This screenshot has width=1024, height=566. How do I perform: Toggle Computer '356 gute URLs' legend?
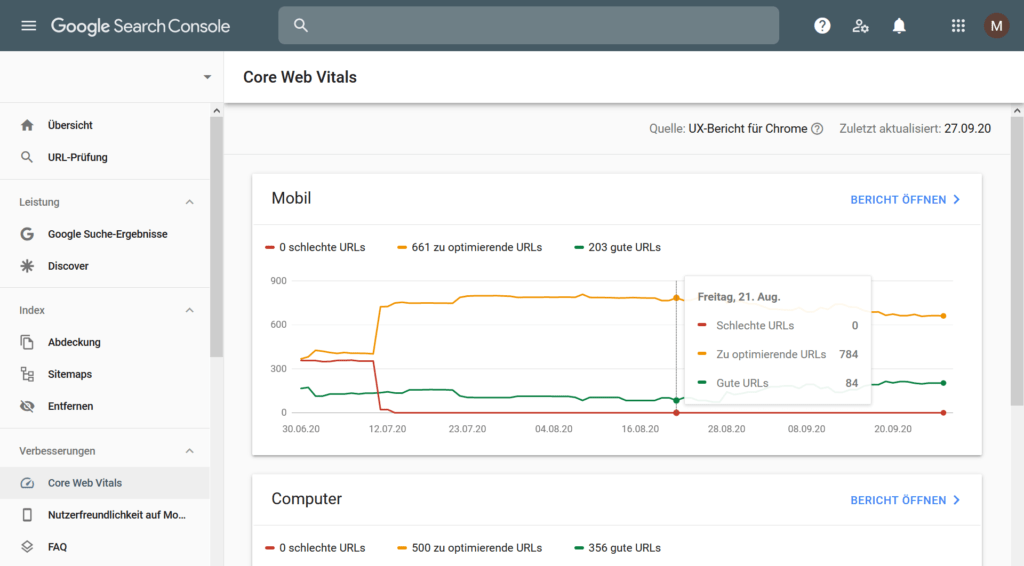618,548
